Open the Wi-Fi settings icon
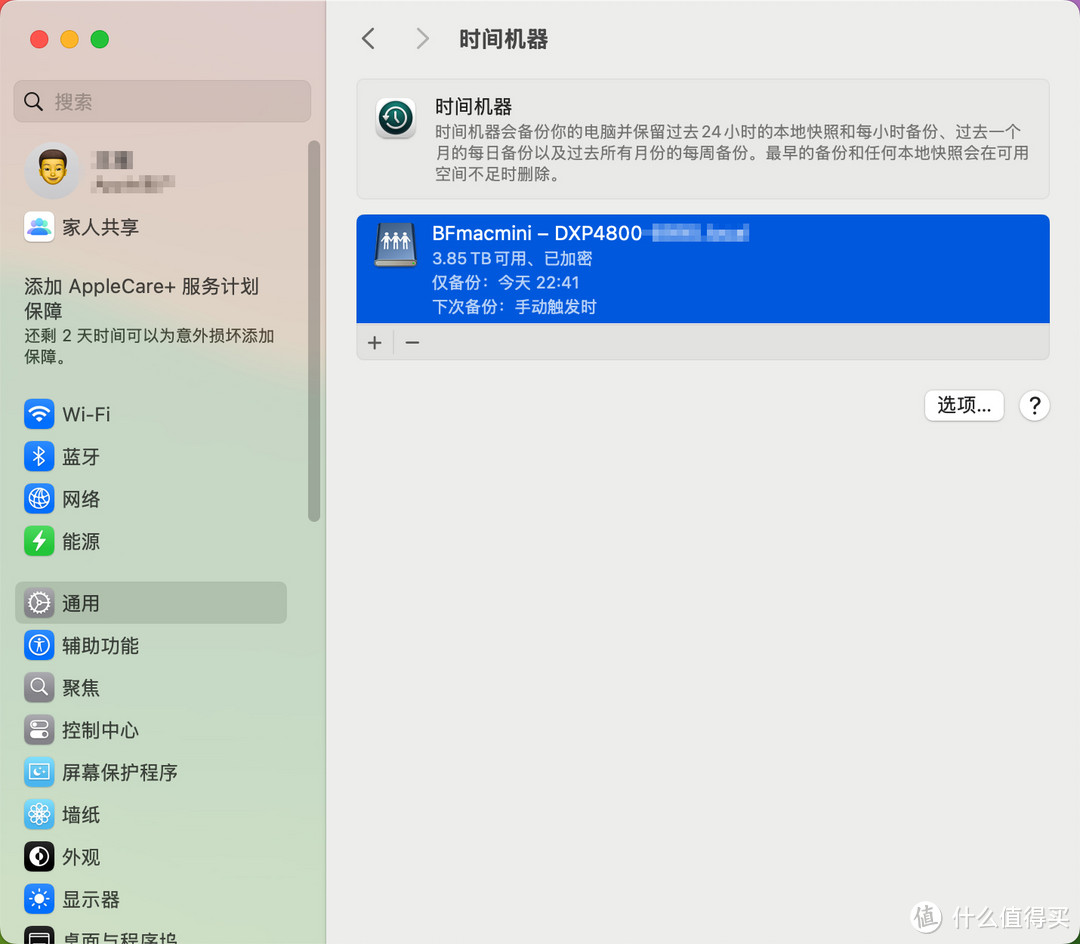Image resolution: width=1080 pixels, height=944 pixels. tap(38, 414)
